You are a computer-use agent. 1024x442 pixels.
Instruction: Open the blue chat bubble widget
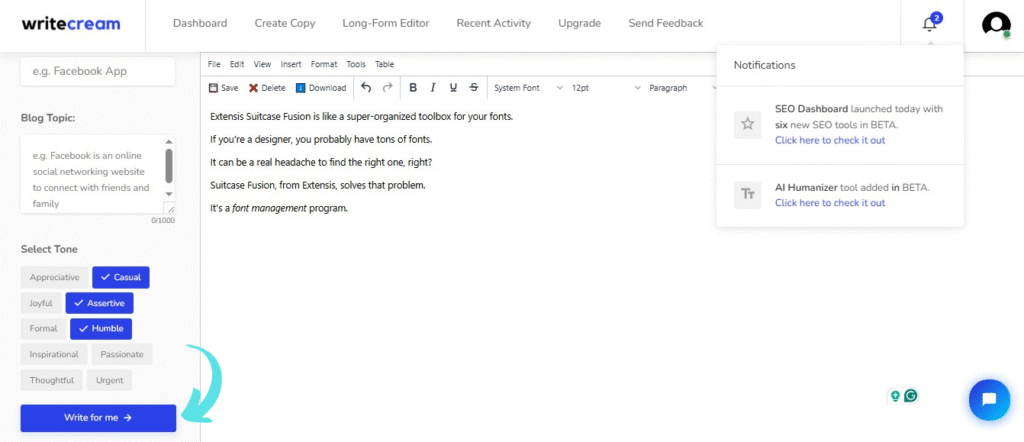coord(989,400)
